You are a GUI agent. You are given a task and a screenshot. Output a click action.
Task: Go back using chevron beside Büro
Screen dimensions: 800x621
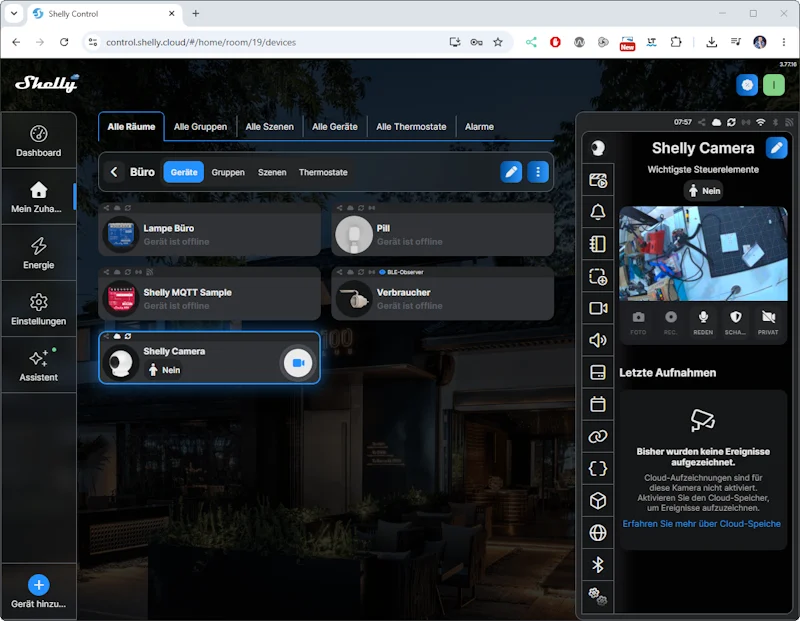point(114,172)
